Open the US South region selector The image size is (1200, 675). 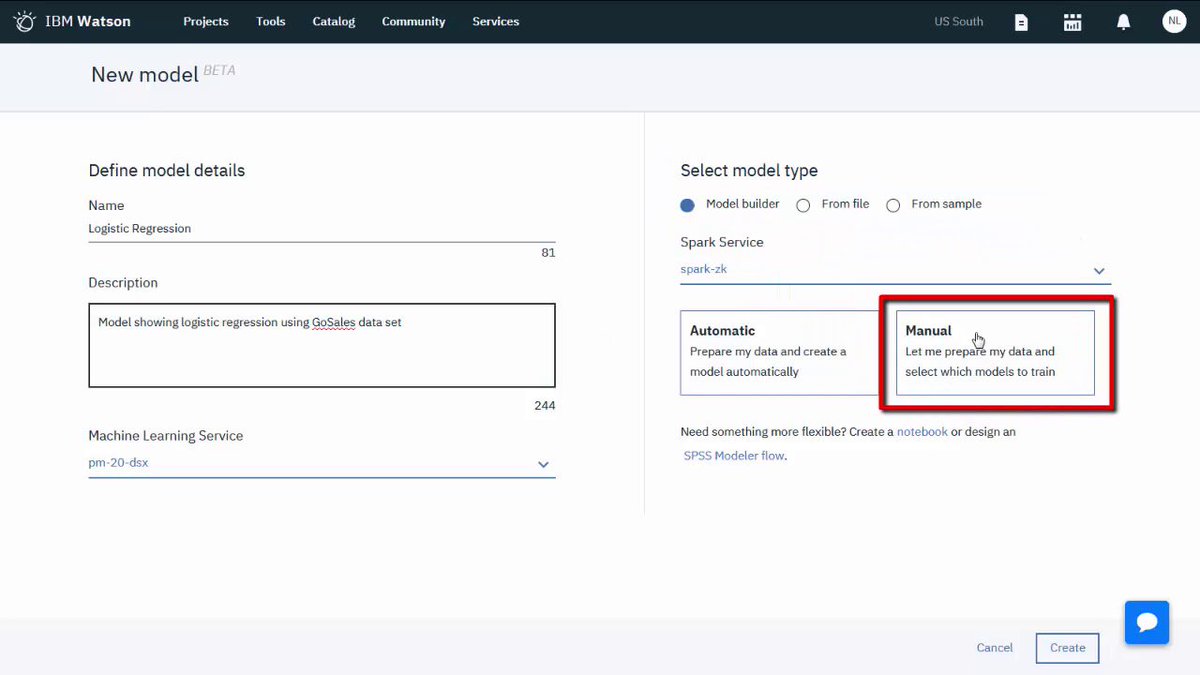coord(959,21)
